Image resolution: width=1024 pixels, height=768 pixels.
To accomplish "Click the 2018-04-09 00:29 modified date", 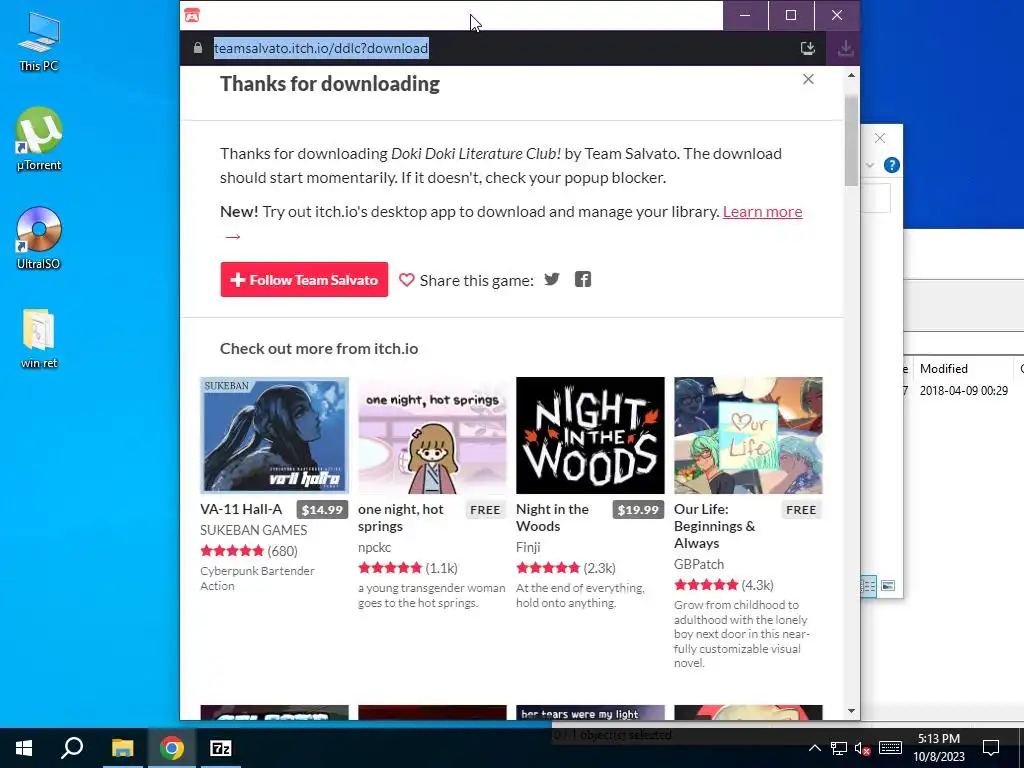I will tap(963, 391).
